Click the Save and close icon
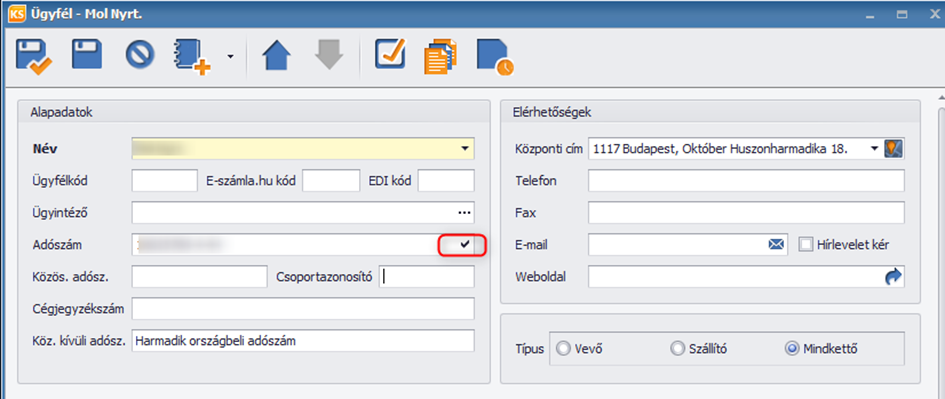 [x=34, y=56]
